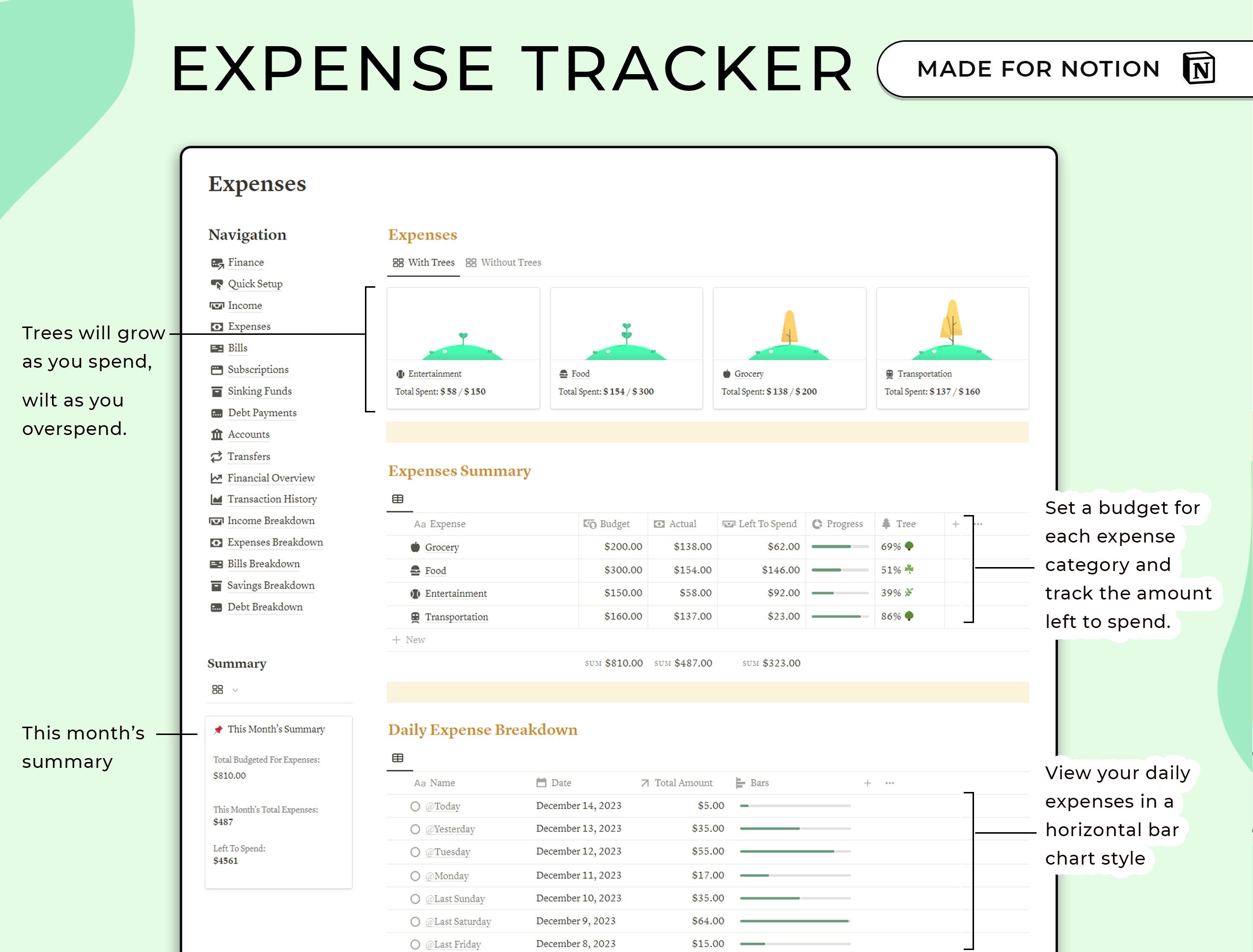1253x952 pixels.
Task: Expand the Summary gallery view dropdown
Action: coord(235,690)
